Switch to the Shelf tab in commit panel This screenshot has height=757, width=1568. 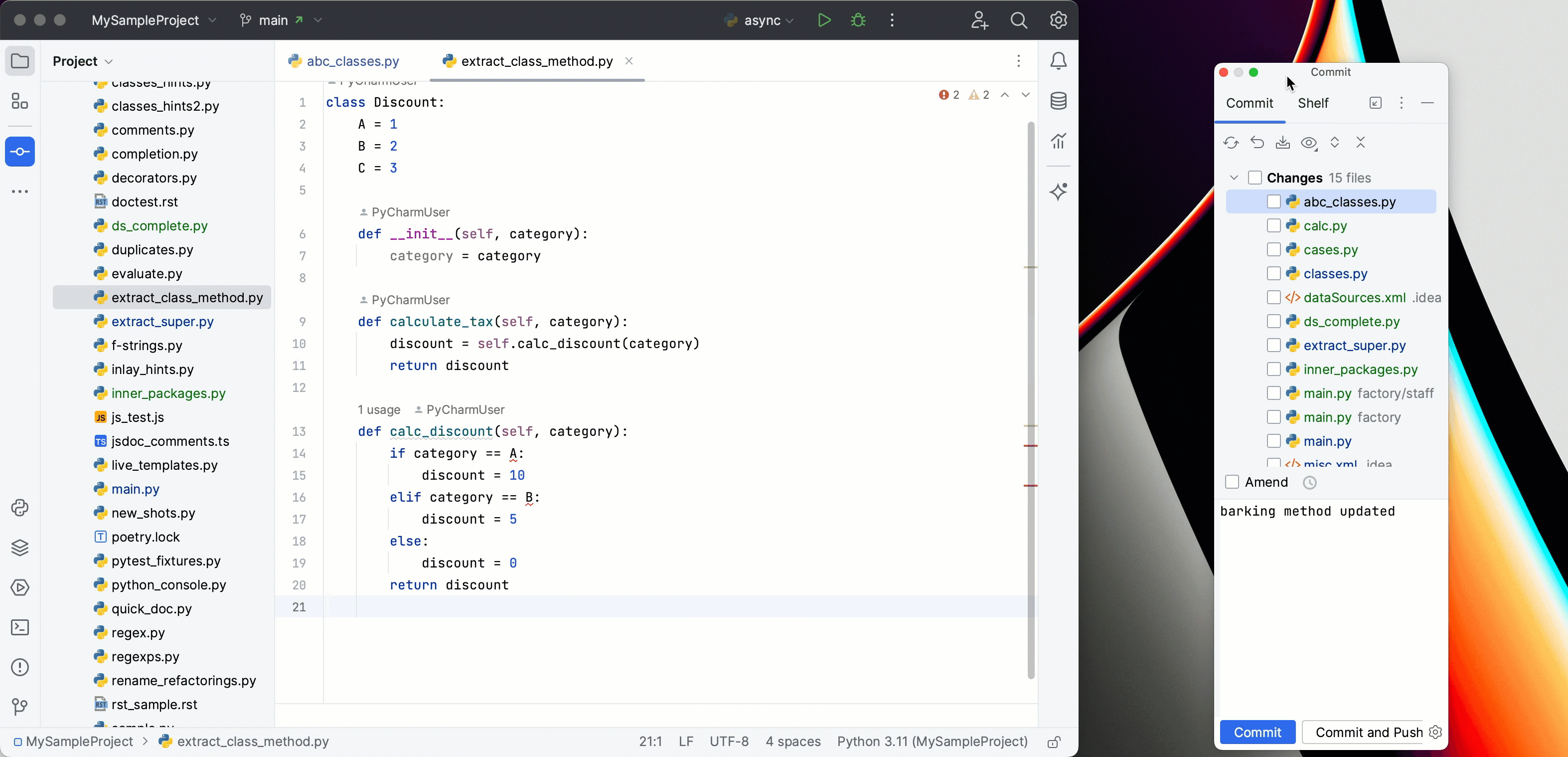[1312, 103]
